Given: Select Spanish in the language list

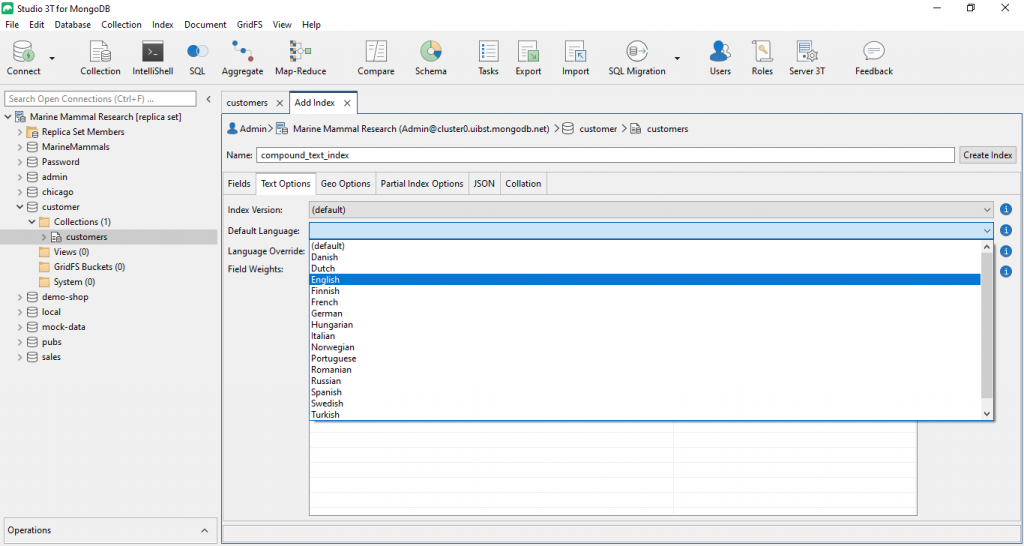Looking at the screenshot, I should [645, 392].
